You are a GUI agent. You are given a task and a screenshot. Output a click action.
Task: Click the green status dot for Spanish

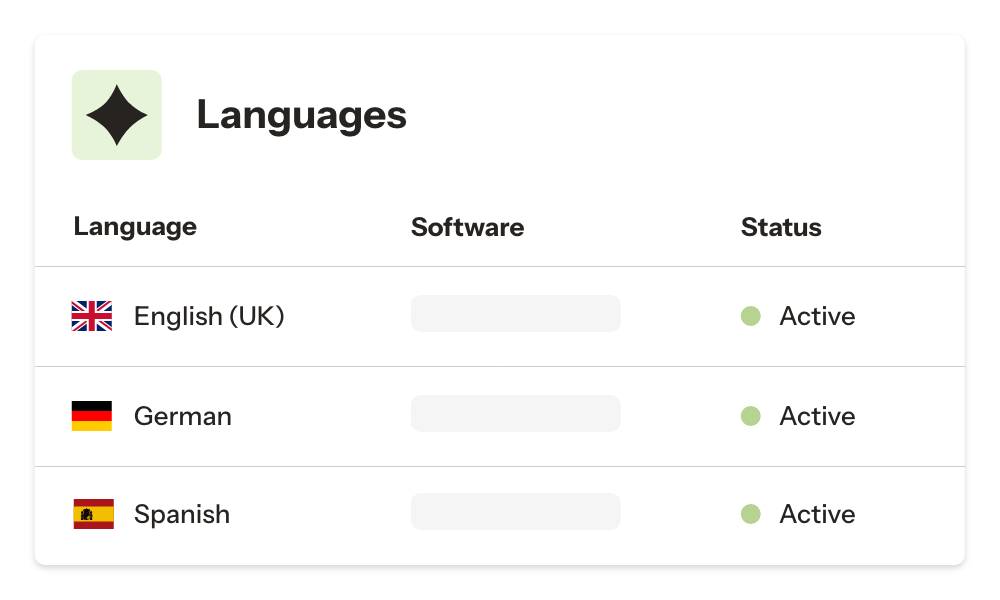pos(751,514)
